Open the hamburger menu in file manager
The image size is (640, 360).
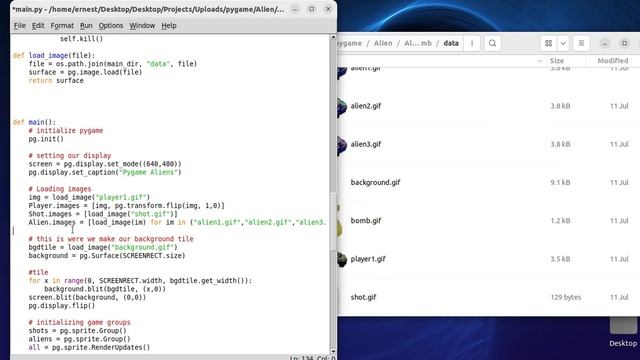point(581,43)
